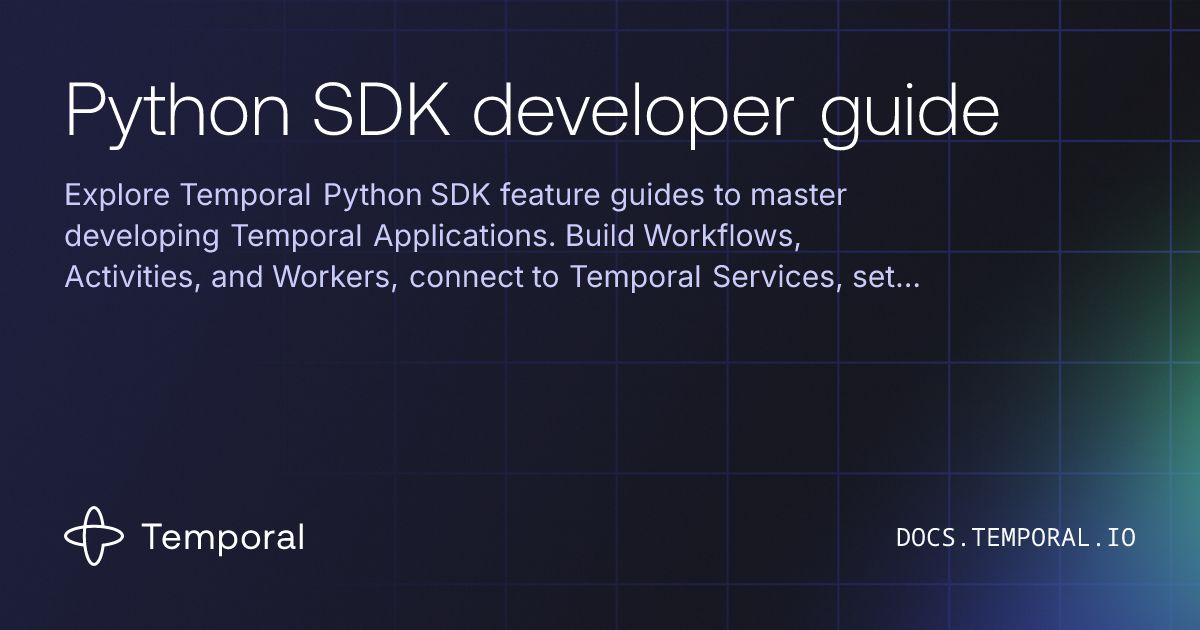This screenshot has height=630, width=1200.
Task: Click the Temporal wordmark text
Action: click(223, 537)
